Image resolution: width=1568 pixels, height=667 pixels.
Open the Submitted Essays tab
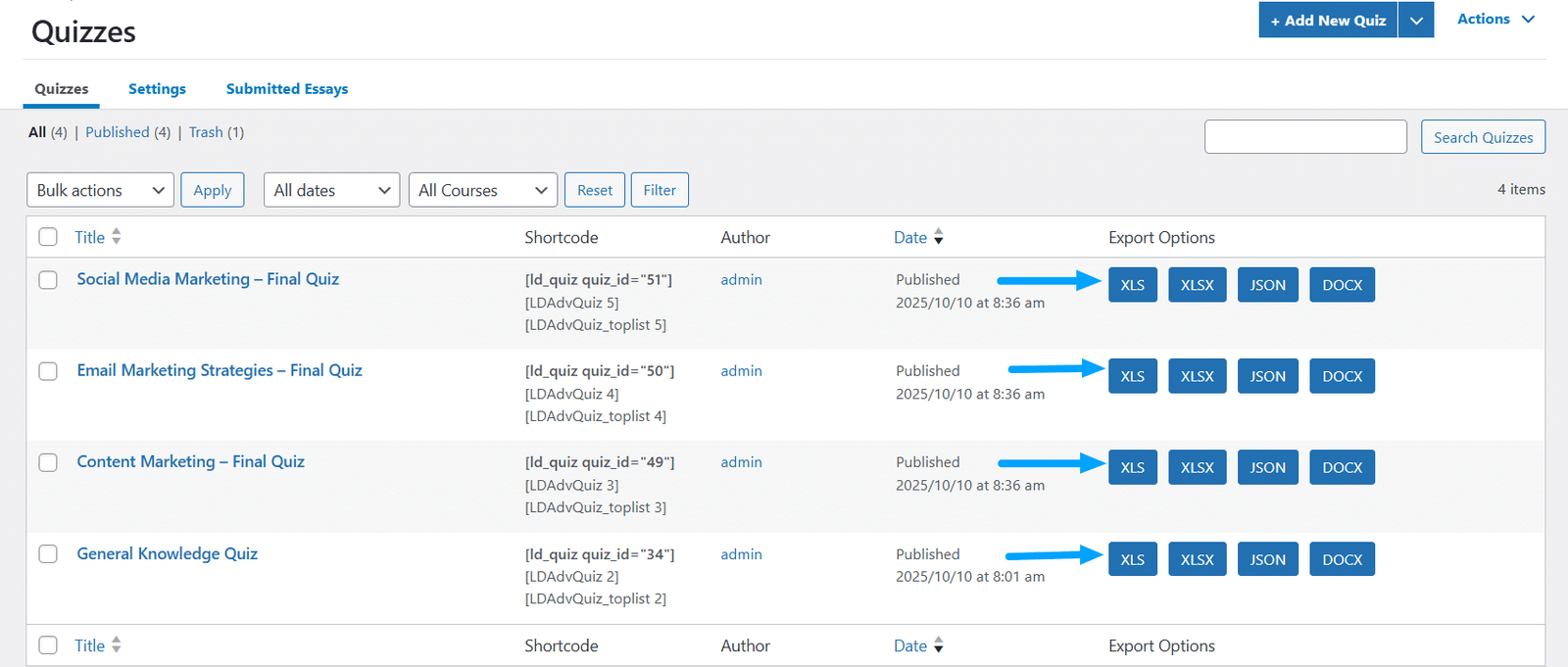pyautogui.click(x=287, y=89)
